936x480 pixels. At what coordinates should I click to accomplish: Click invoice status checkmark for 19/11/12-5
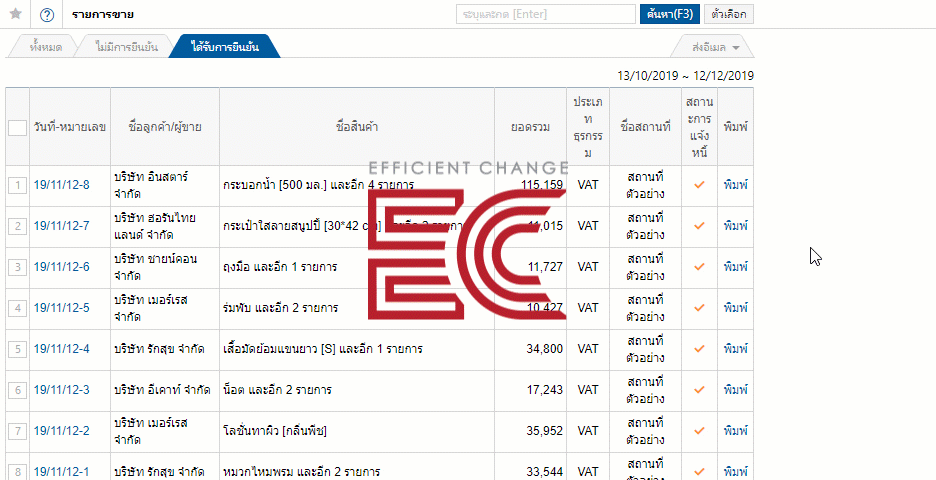[x=699, y=307]
